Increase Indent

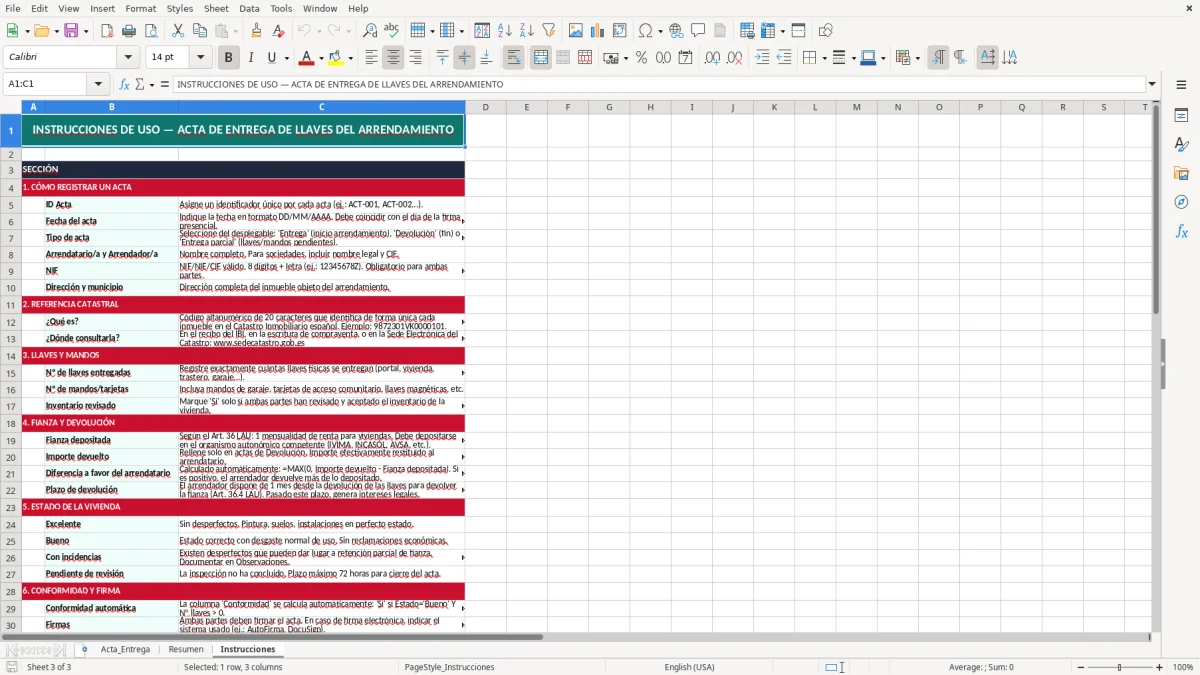coord(762,58)
